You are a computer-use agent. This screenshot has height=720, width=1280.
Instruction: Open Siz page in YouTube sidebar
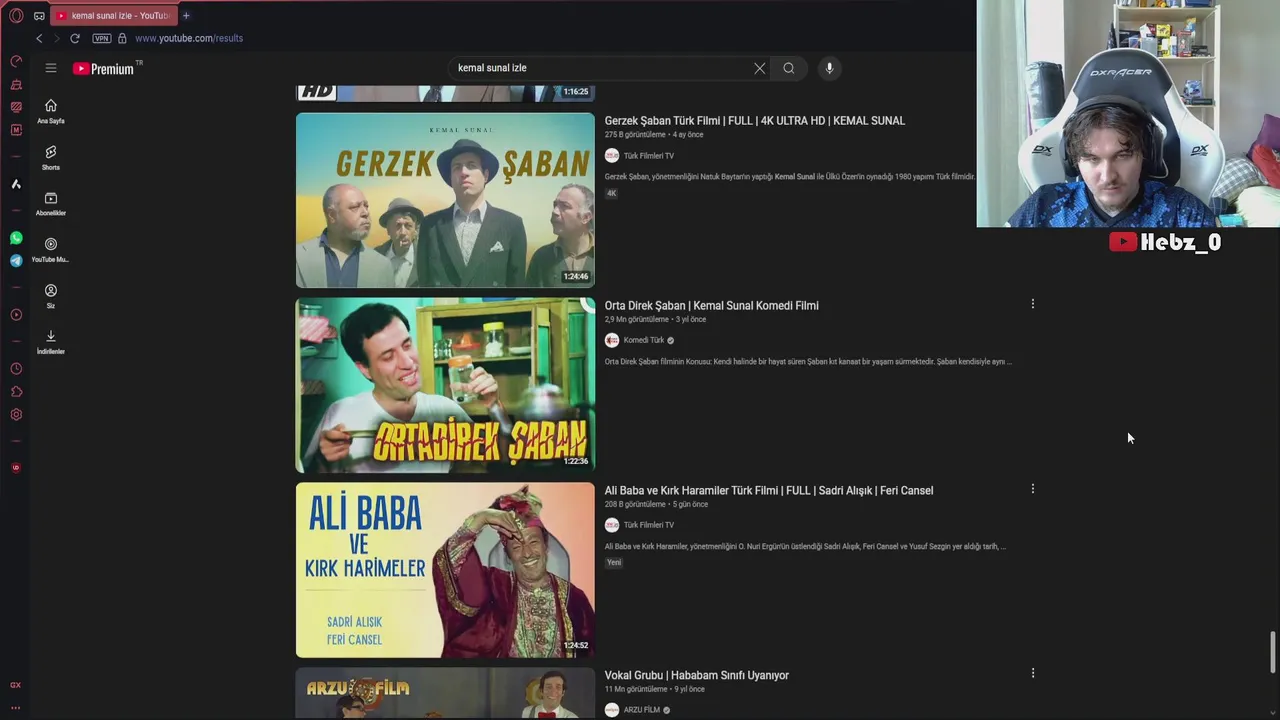(51, 296)
